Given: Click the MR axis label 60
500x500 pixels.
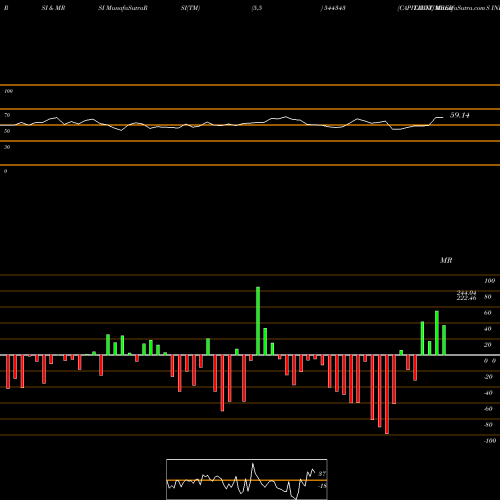Looking at the screenshot, I should pyautogui.click(x=488, y=313).
